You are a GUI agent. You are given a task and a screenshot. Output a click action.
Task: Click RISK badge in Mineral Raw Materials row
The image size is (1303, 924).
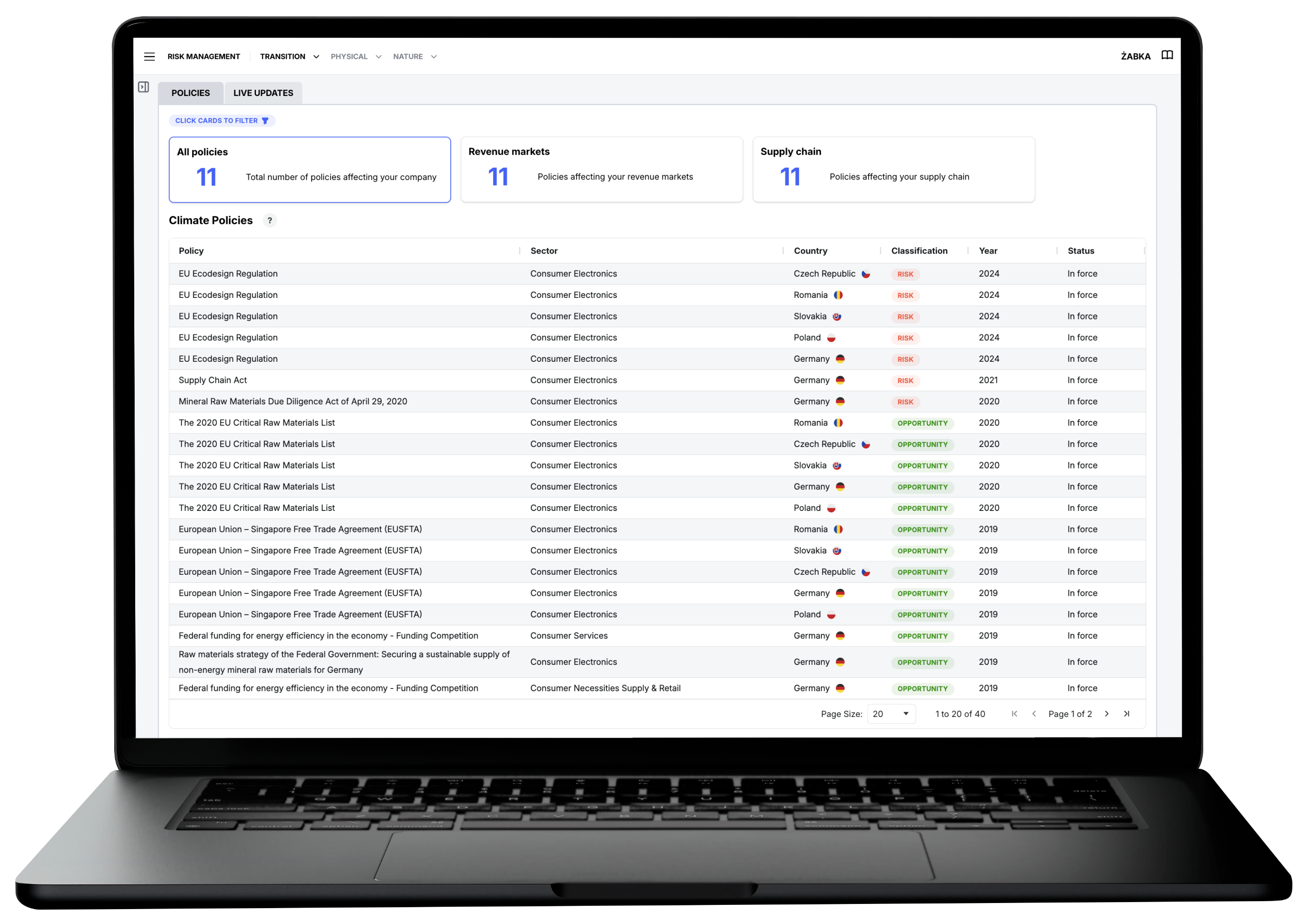[x=905, y=402]
